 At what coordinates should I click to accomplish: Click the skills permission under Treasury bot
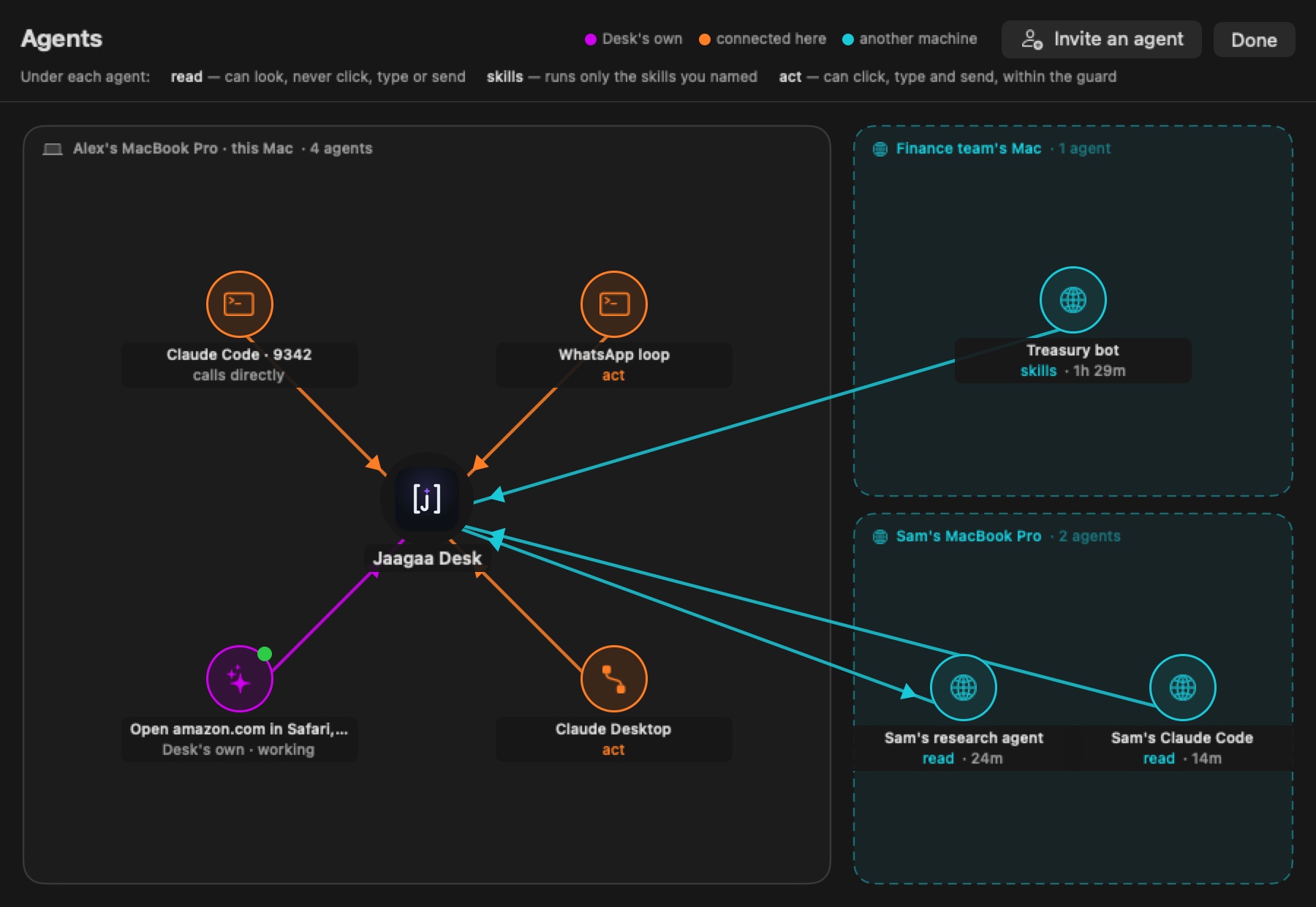[1039, 371]
